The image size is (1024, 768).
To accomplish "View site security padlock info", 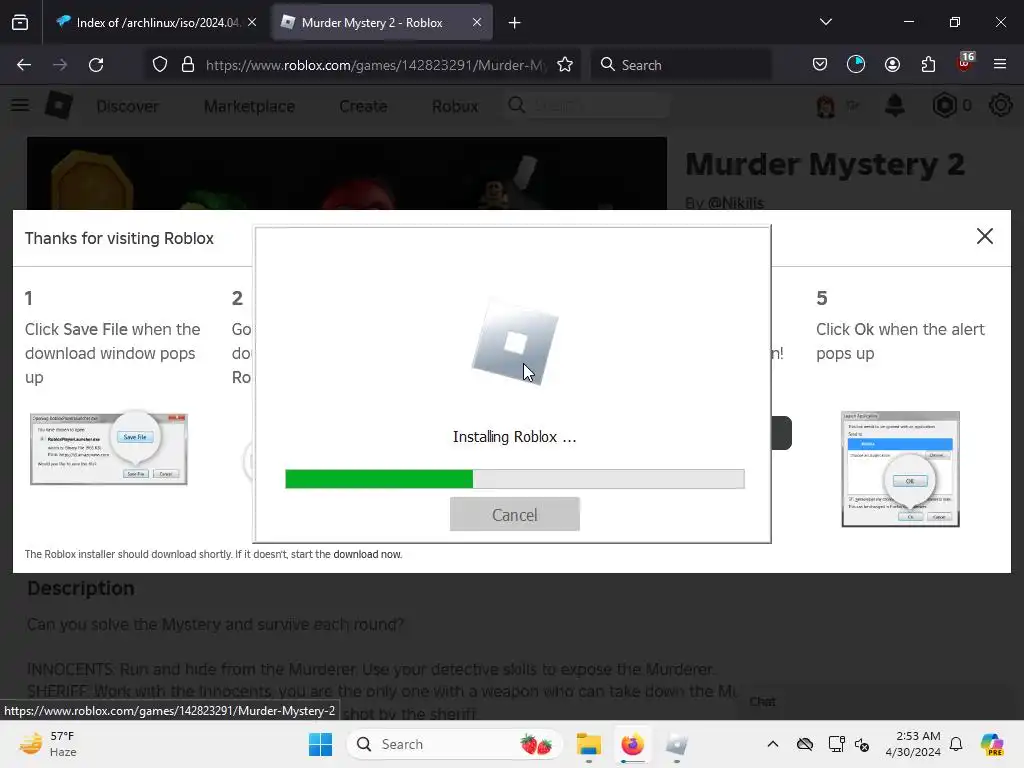I will 188,65.
